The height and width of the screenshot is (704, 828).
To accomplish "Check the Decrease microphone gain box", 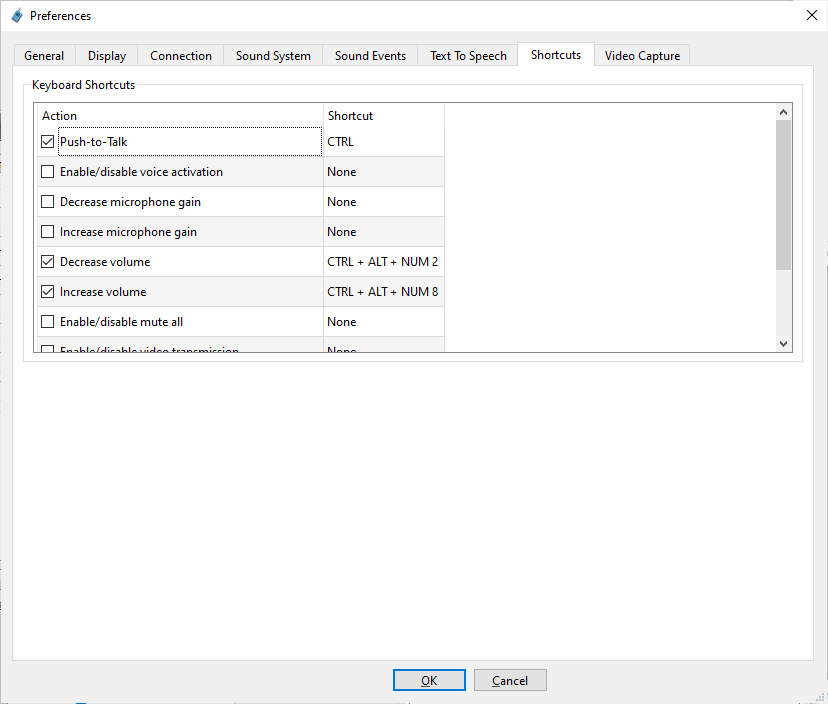I will click(48, 202).
